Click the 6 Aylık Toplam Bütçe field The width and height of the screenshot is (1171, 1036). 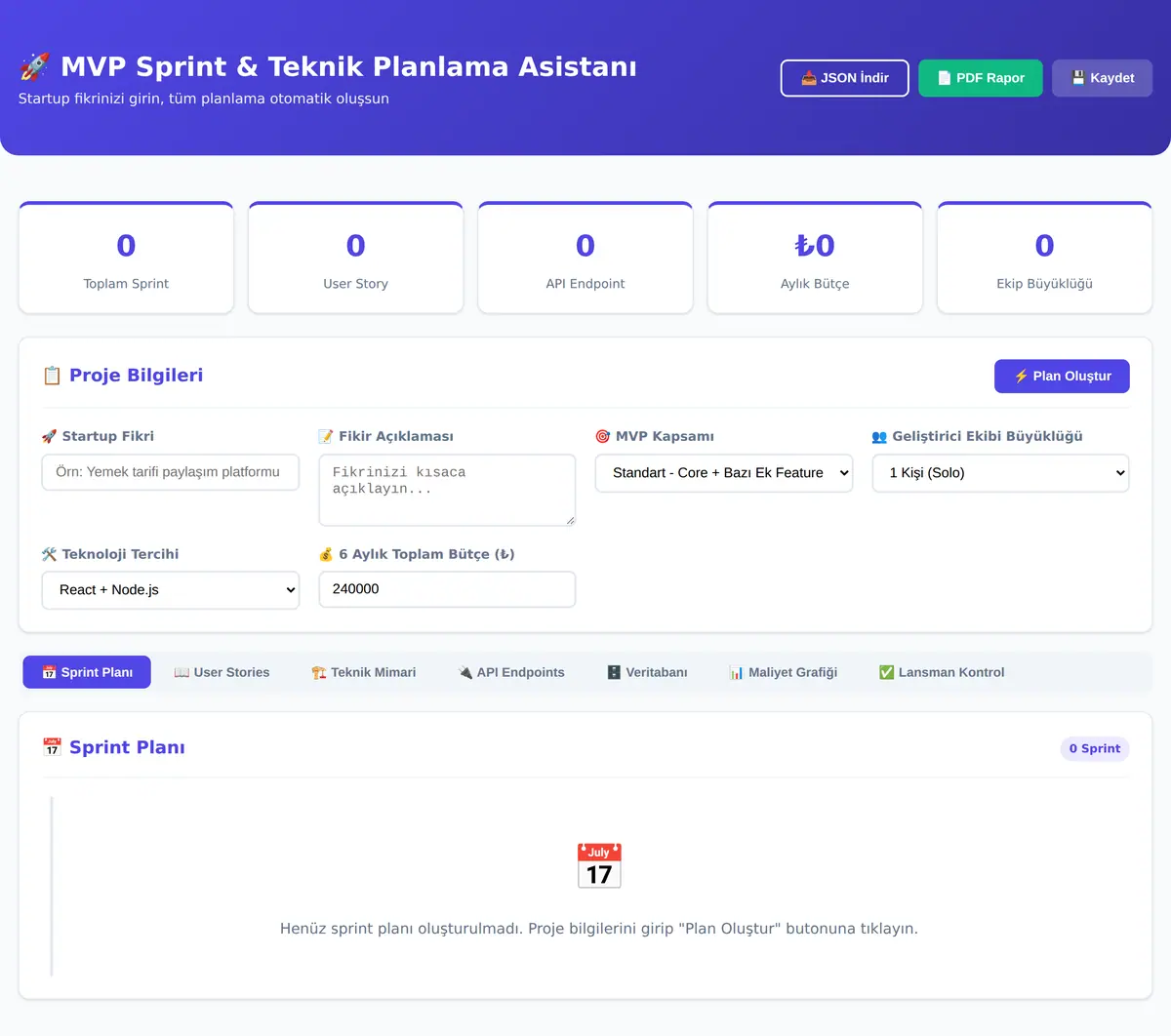pos(447,589)
